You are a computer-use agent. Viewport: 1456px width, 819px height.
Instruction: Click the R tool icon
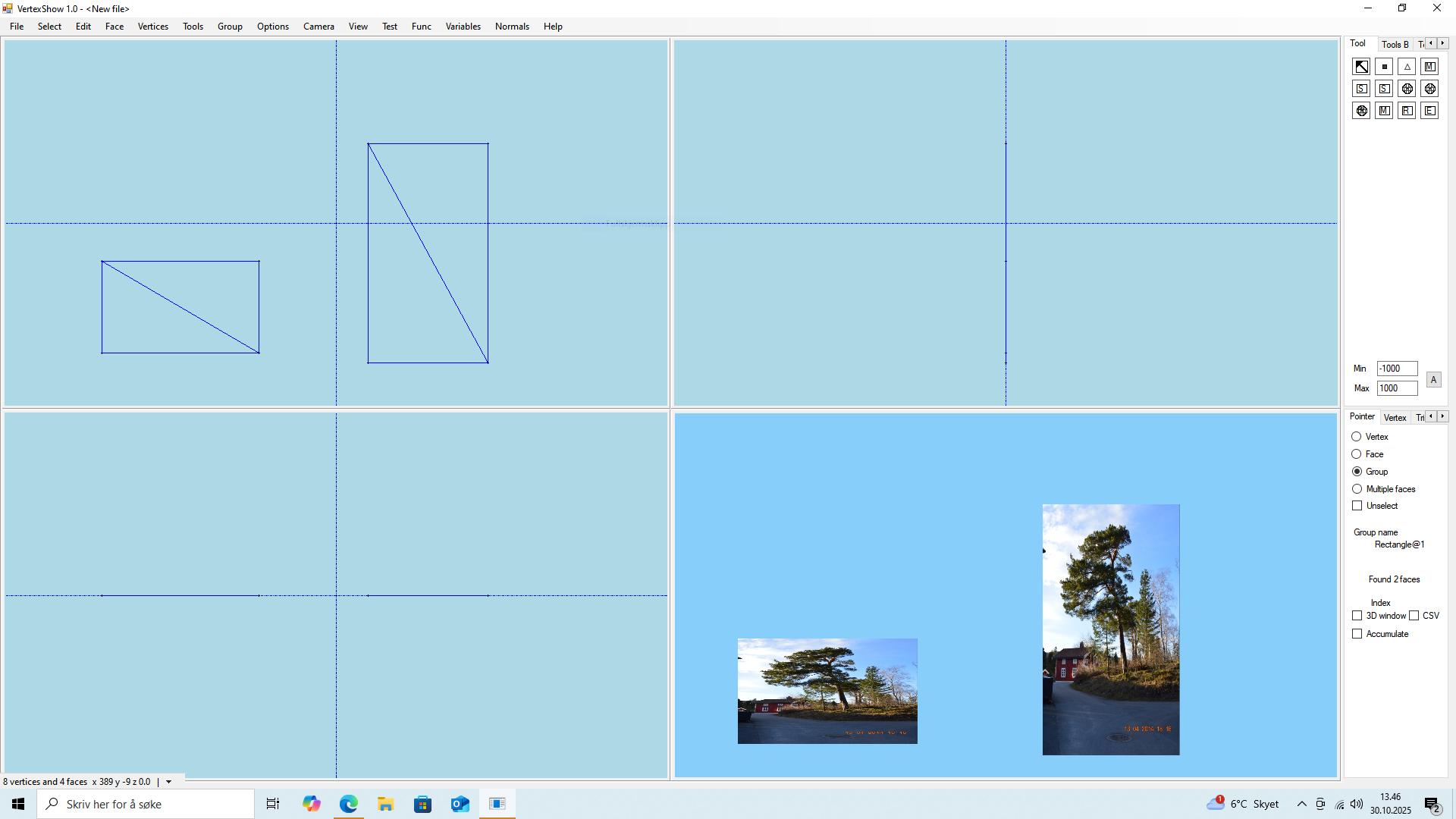pyautogui.click(x=1407, y=111)
